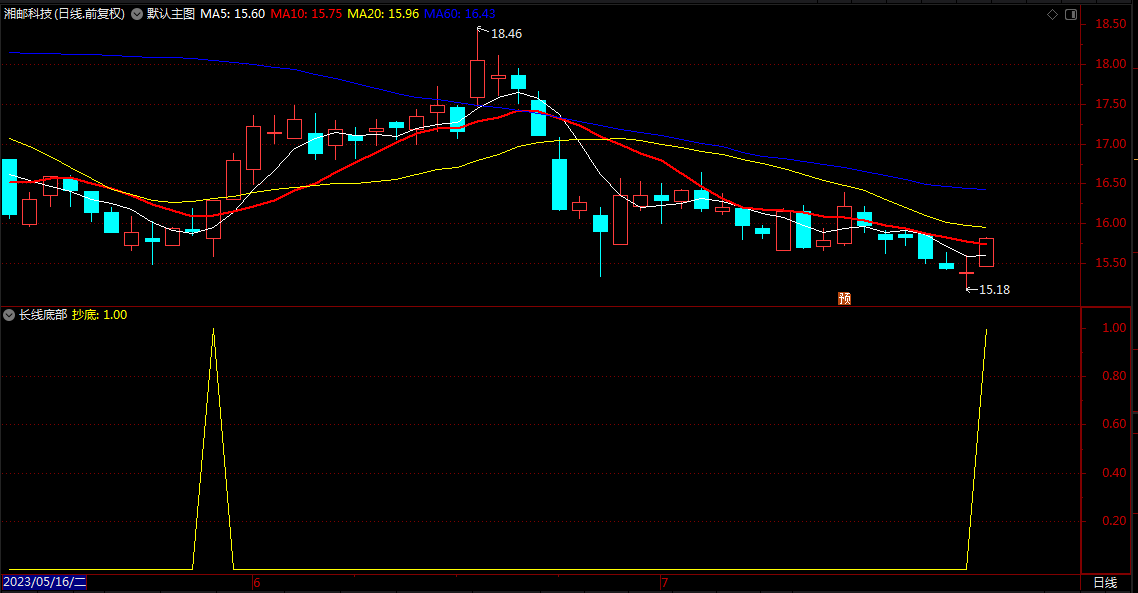
Task: Click the 0.60 indicator axis label
Action: coord(1114,424)
